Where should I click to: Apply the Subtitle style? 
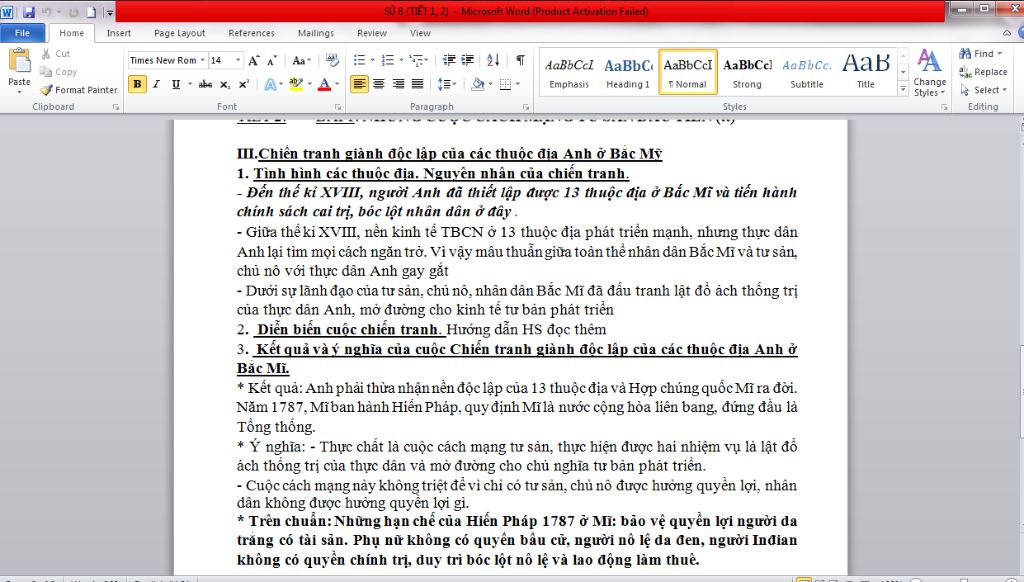[x=807, y=73]
